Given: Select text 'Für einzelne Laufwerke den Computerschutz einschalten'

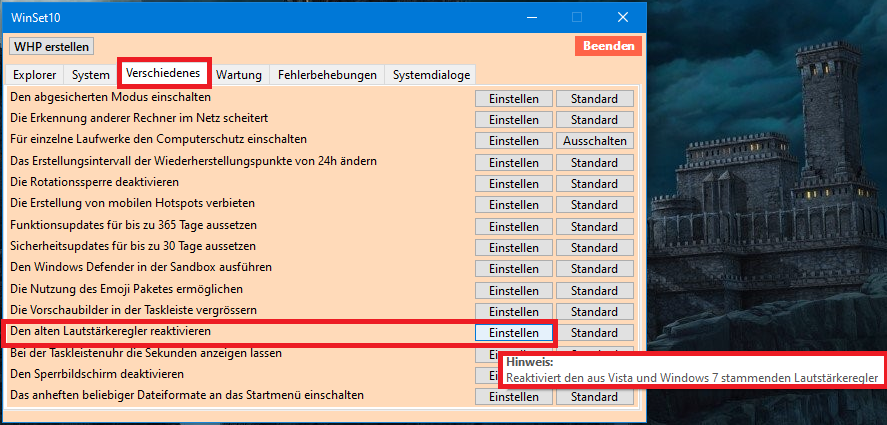Looking at the screenshot, I should click(x=158, y=139).
